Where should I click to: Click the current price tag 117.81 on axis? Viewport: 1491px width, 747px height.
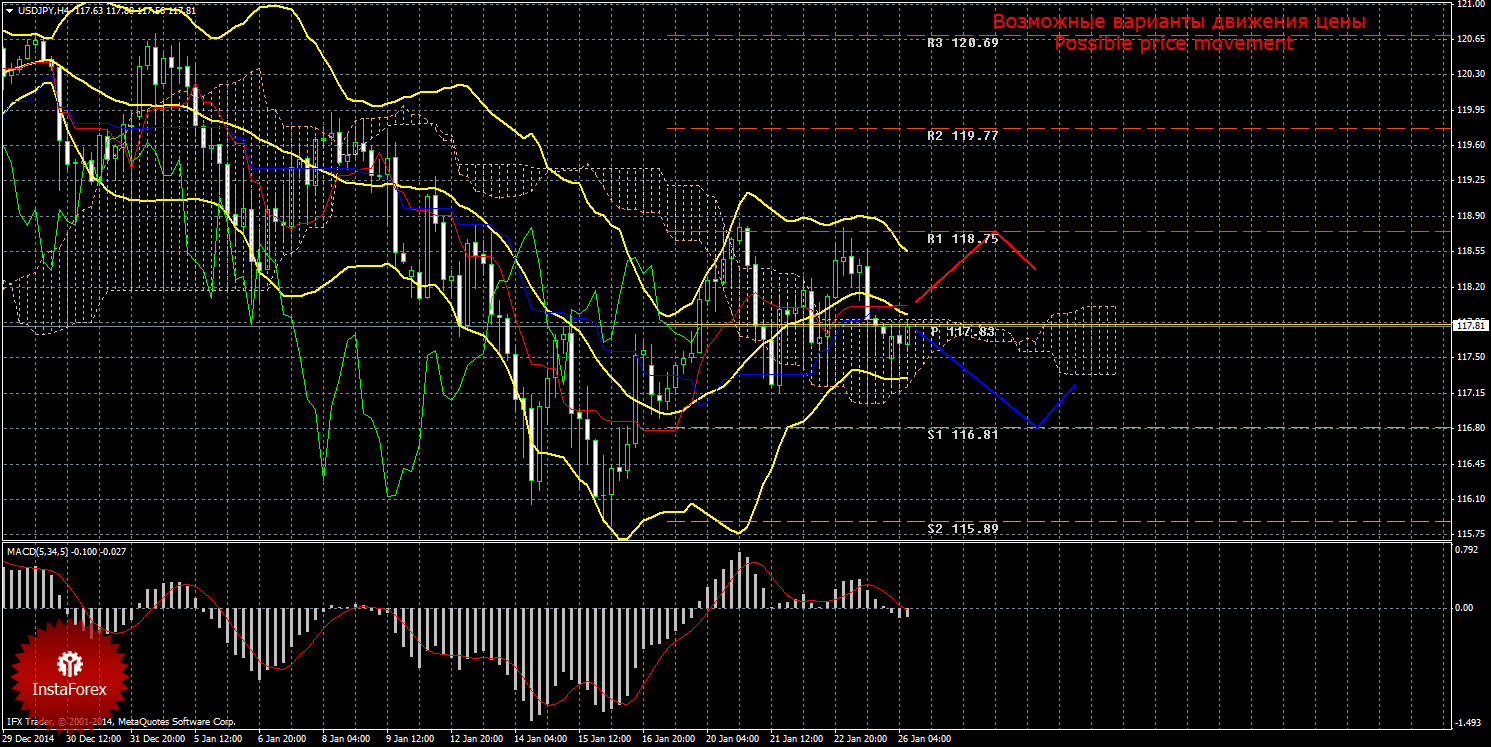click(x=1469, y=325)
